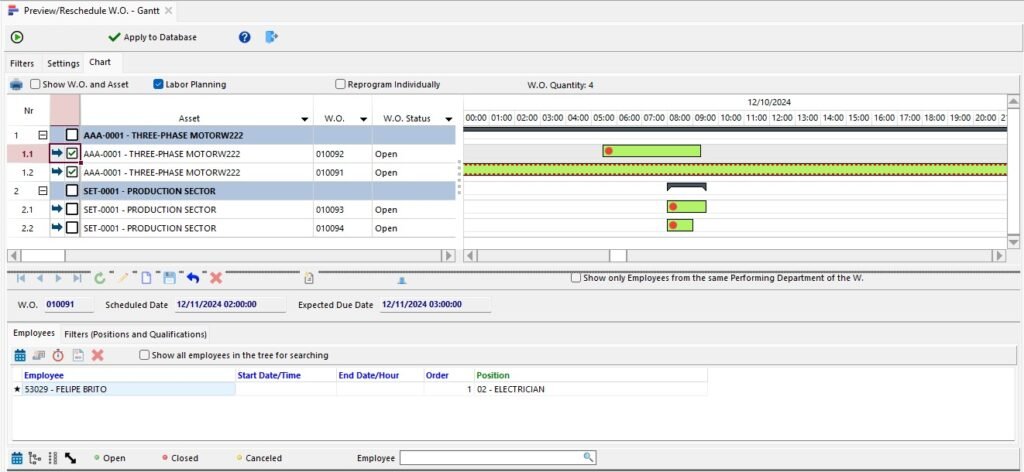Go to next record navigation icon
1024x472 pixels.
coord(58,278)
